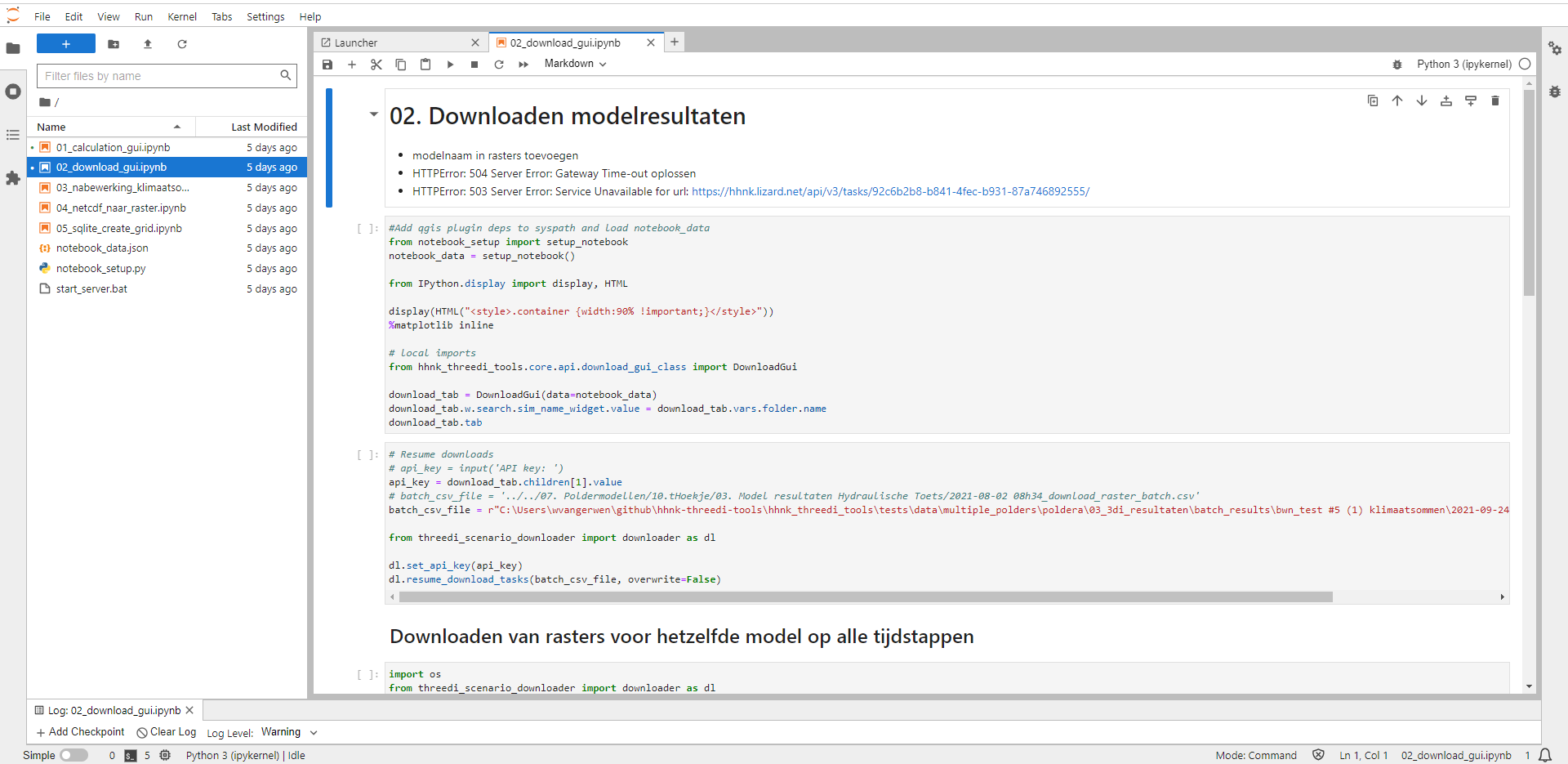Open the Settings menu

pos(265,16)
